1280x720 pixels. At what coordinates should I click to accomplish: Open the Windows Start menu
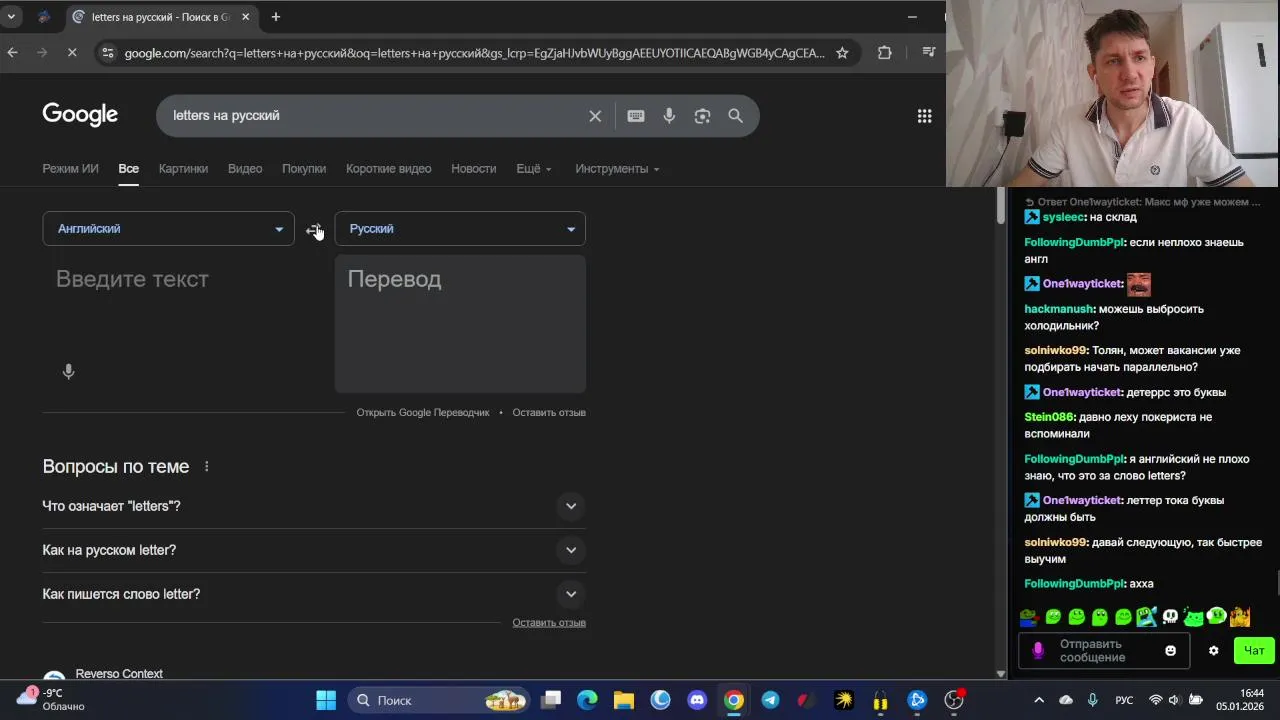pyautogui.click(x=326, y=700)
